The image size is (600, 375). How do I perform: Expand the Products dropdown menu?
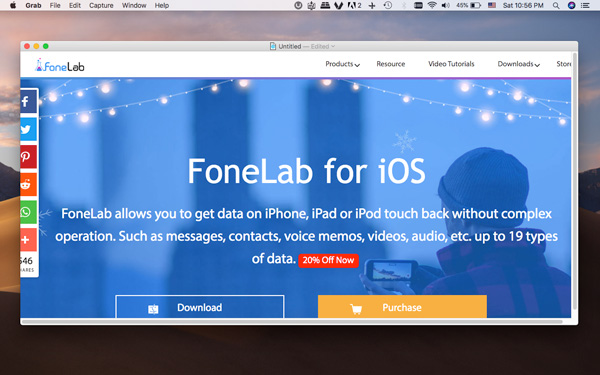342,64
